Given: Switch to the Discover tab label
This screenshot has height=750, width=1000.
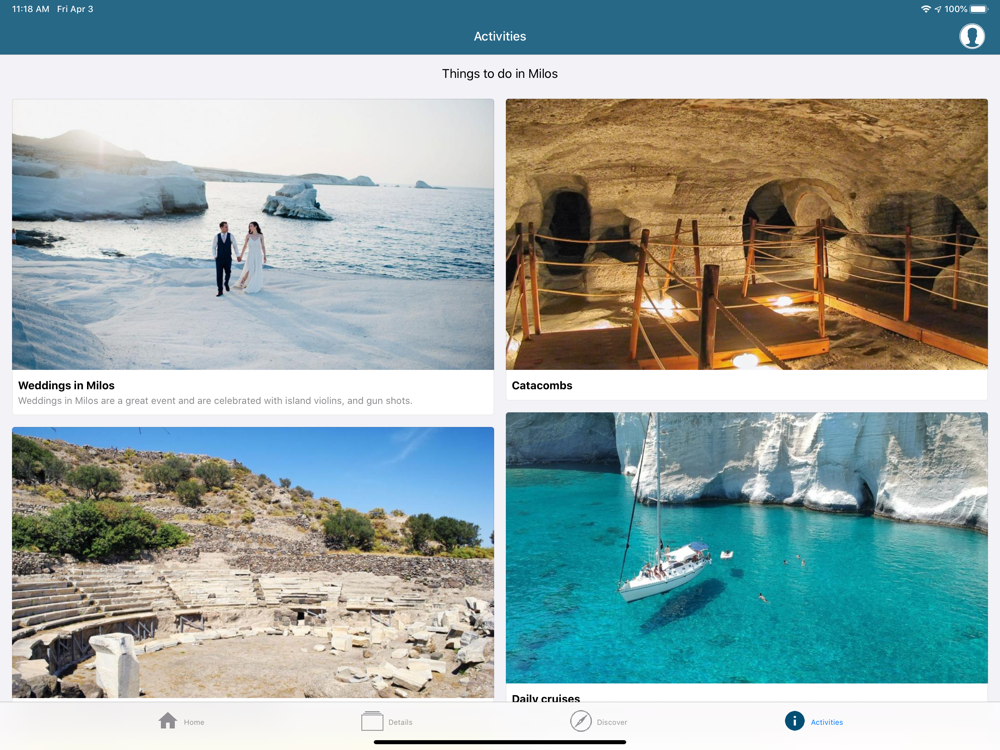Looking at the screenshot, I should 612,722.
